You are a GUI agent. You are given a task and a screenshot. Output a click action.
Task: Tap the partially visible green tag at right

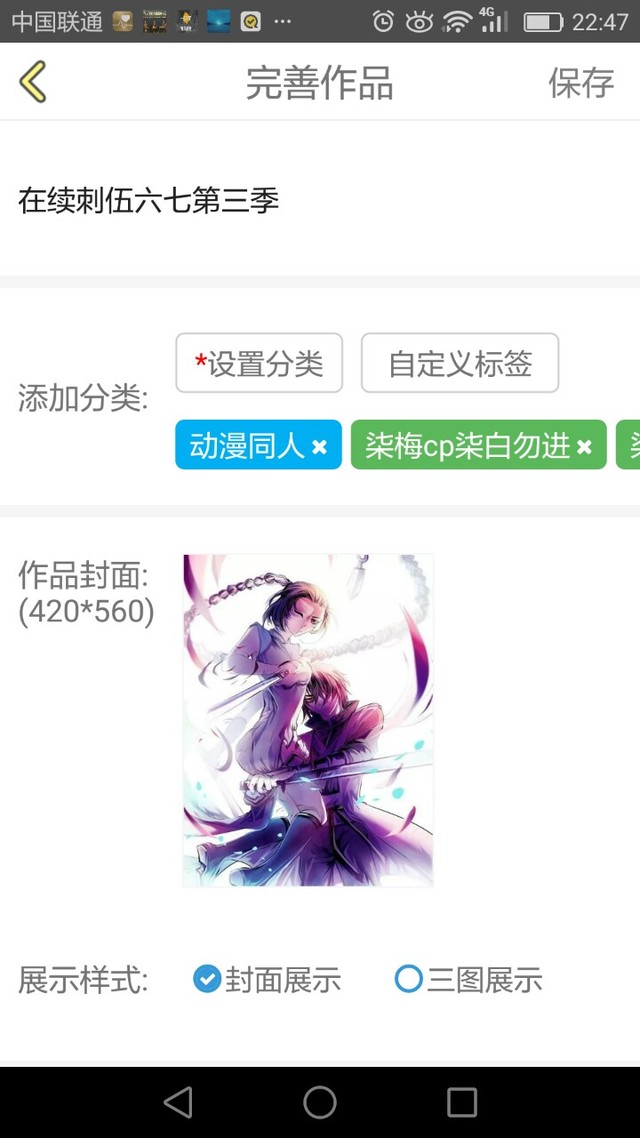point(628,444)
